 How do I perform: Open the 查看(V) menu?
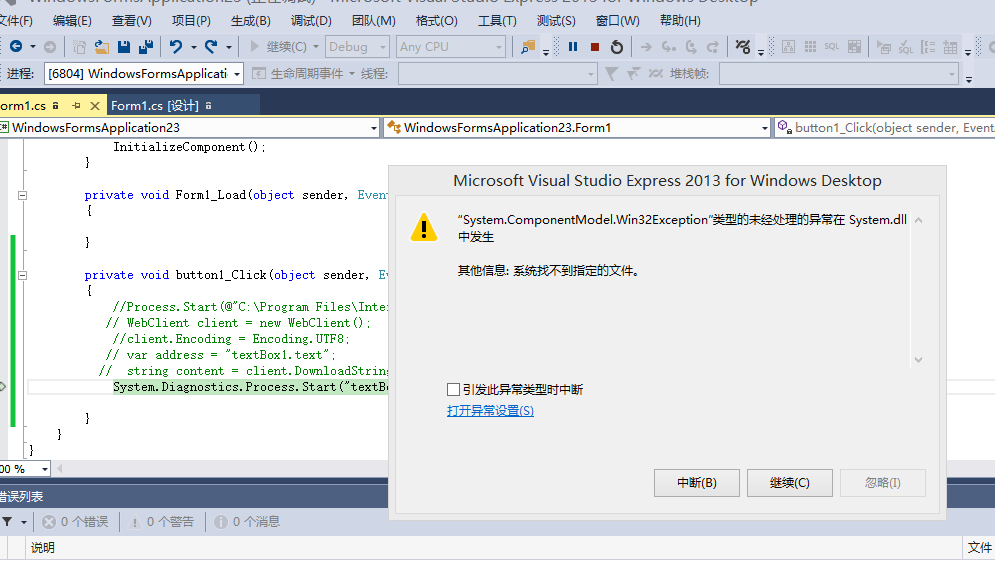click(x=131, y=21)
